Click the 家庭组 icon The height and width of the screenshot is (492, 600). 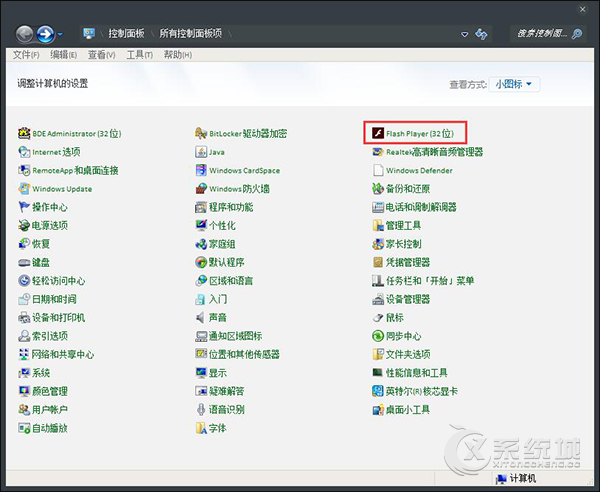[x=201, y=244]
